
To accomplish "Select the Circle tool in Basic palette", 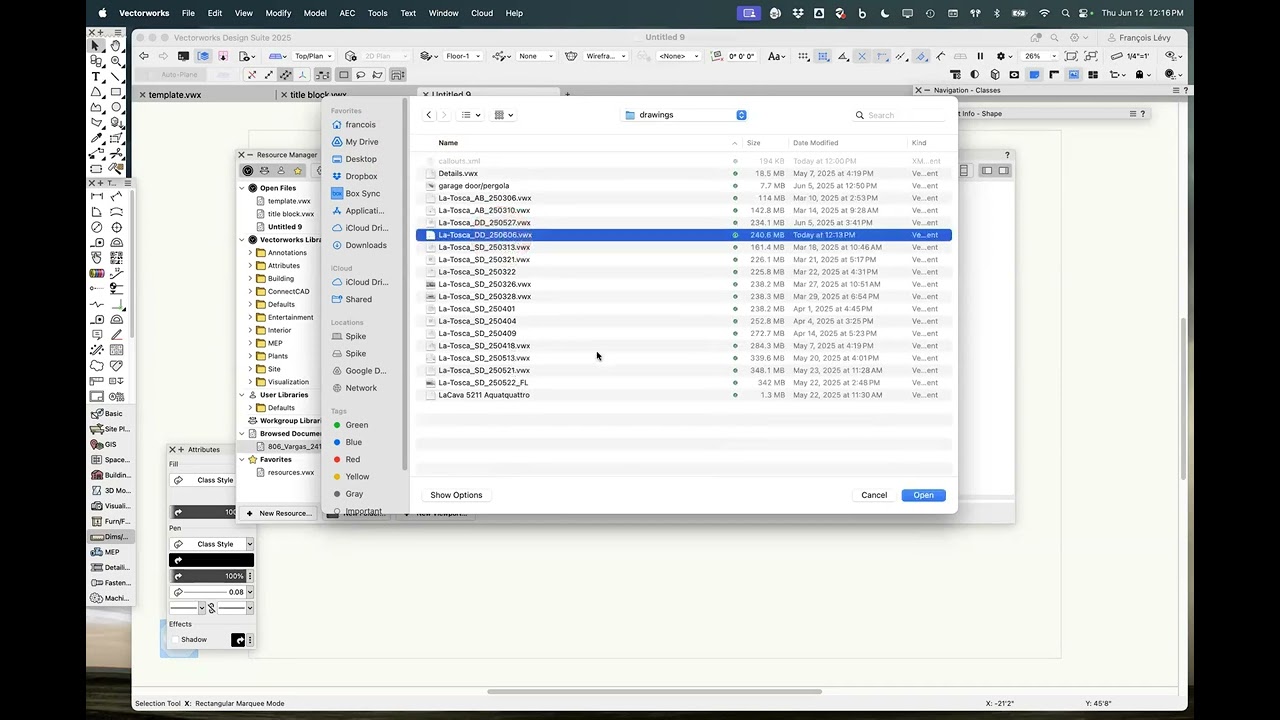I will [x=116, y=107].
